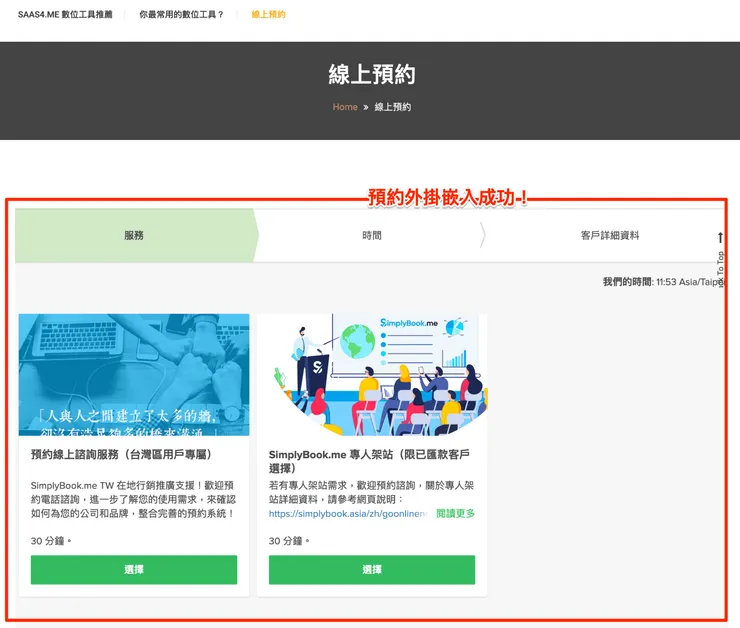Click the 線上預約 breadcrumb text
Screen dimensions: 740x628
pyautogui.click(x=393, y=107)
